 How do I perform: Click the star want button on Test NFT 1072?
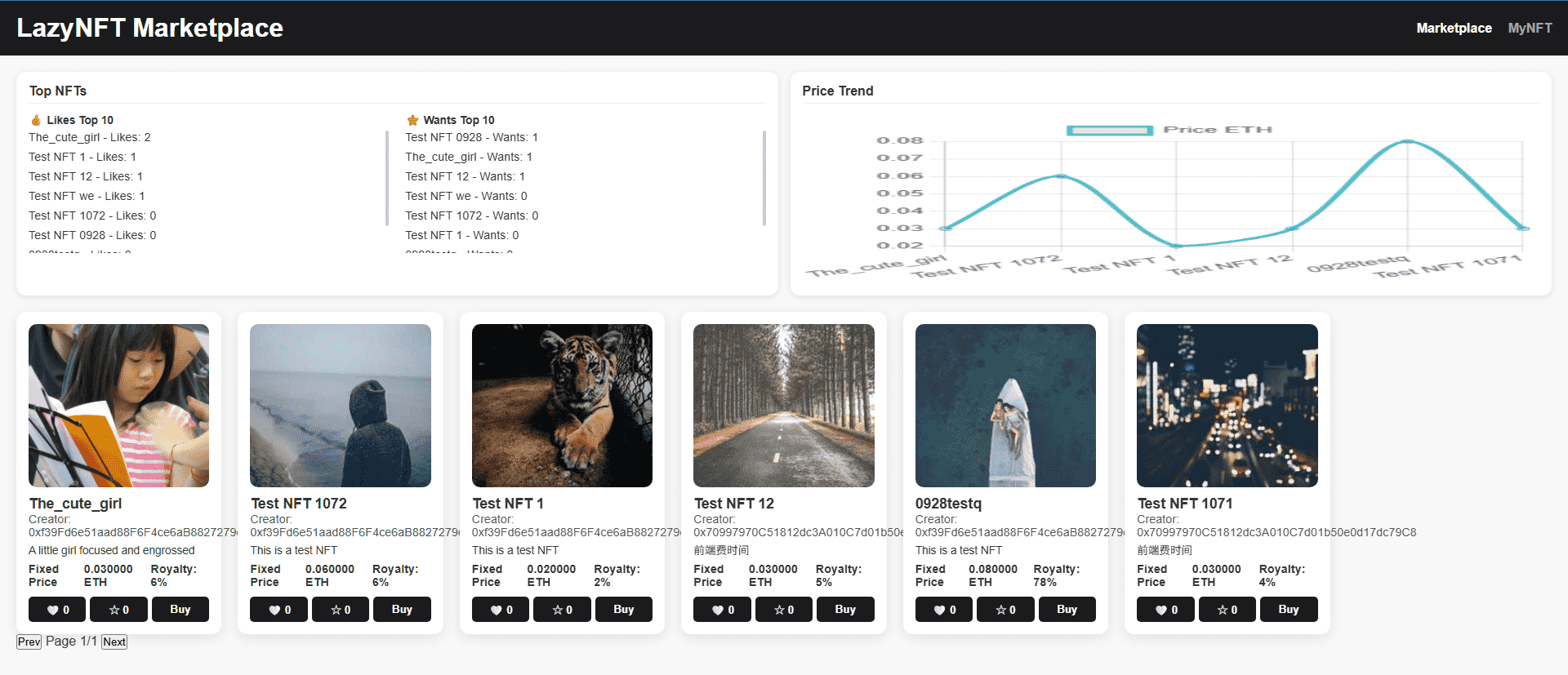(x=340, y=610)
